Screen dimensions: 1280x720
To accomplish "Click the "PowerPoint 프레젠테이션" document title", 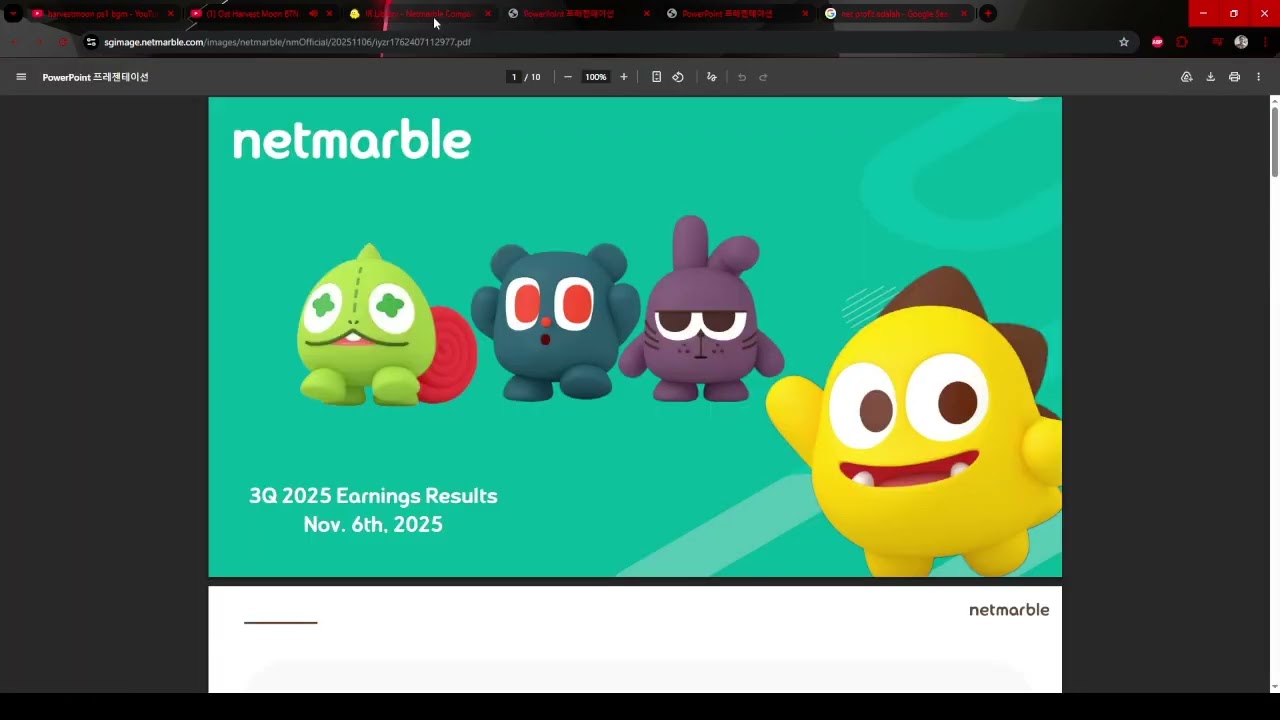I will pos(95,77).
